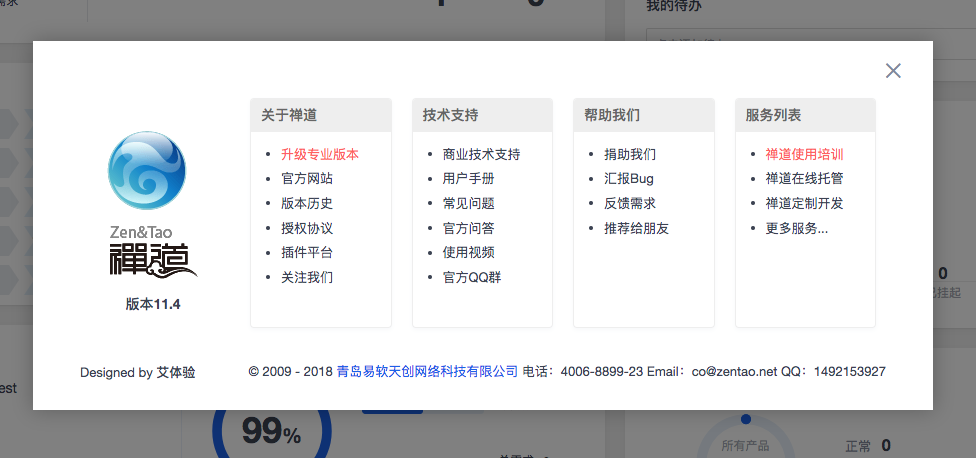Select 禅道在线托管 link
The image size is (976, 458).
click(x=804, y=179)
